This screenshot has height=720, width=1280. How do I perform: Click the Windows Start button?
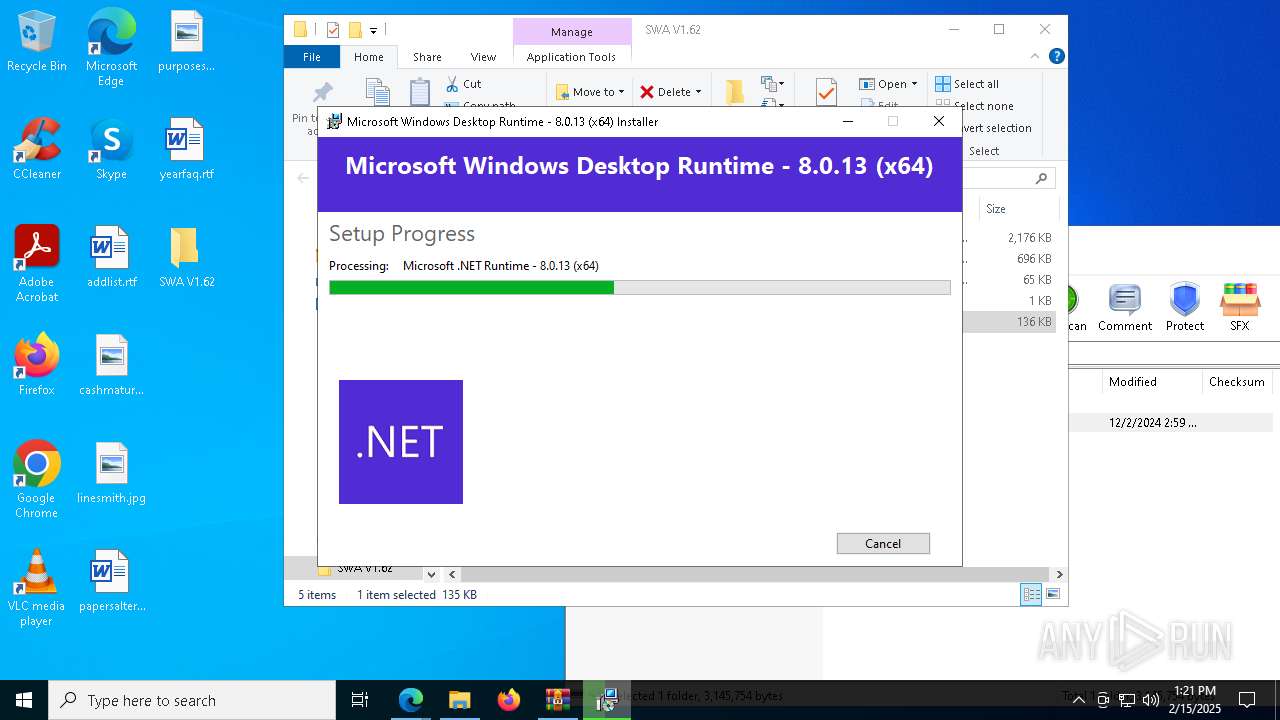pyautogui.click(x=24, y=700)
